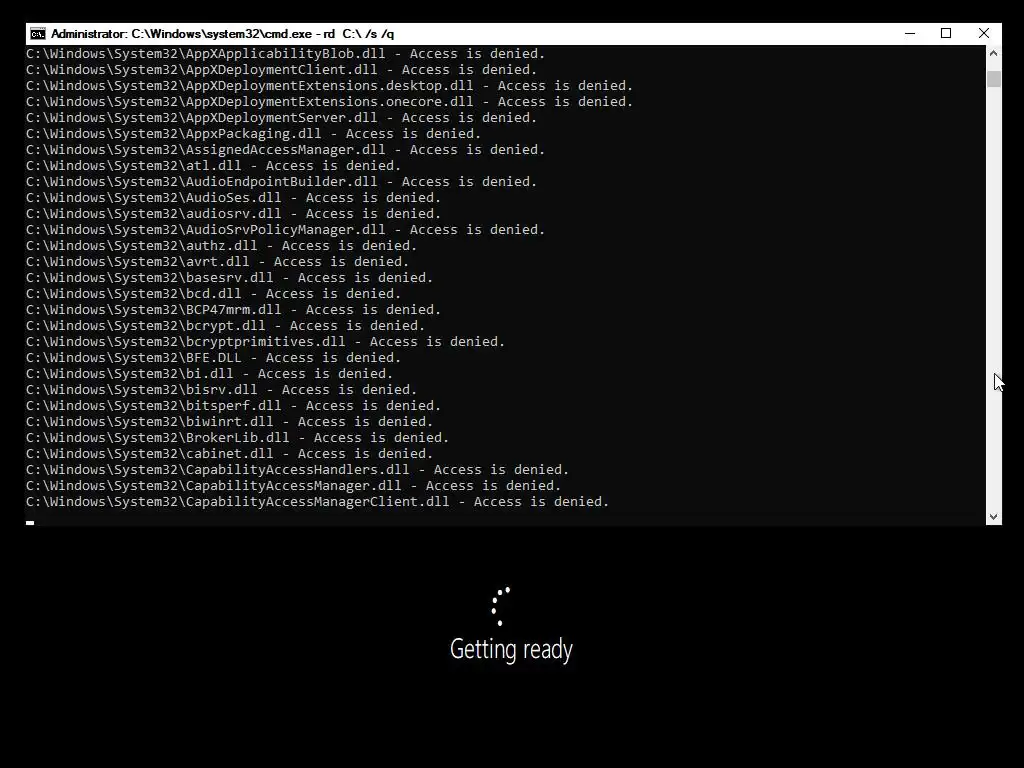Click the bcd.dll line
Screen dimensions: 1024x768
coord(214,294)
